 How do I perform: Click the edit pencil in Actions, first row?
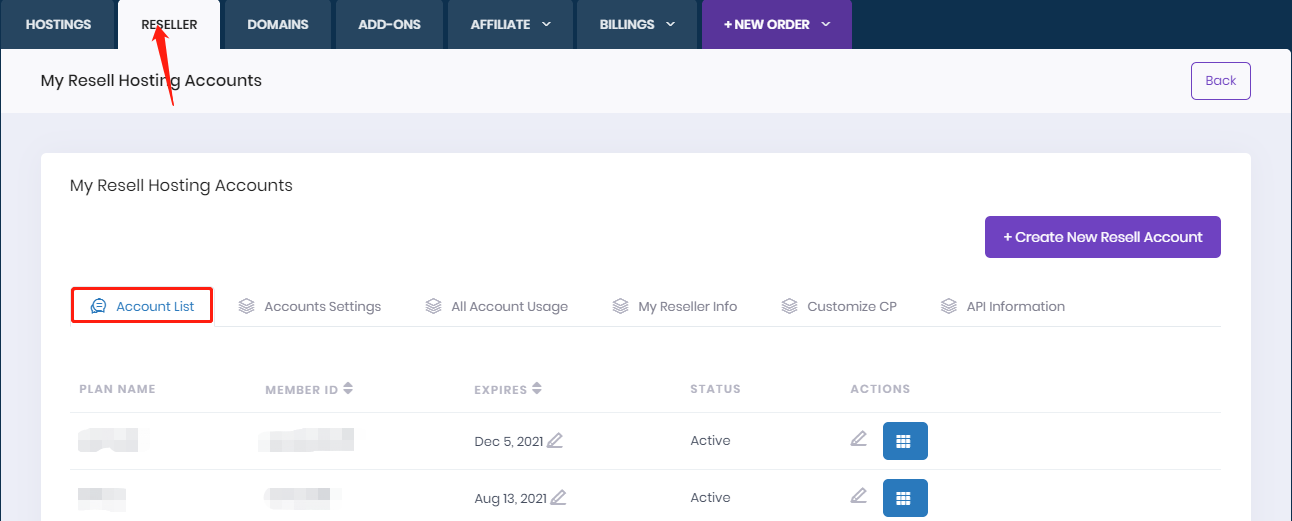[858, 439]
